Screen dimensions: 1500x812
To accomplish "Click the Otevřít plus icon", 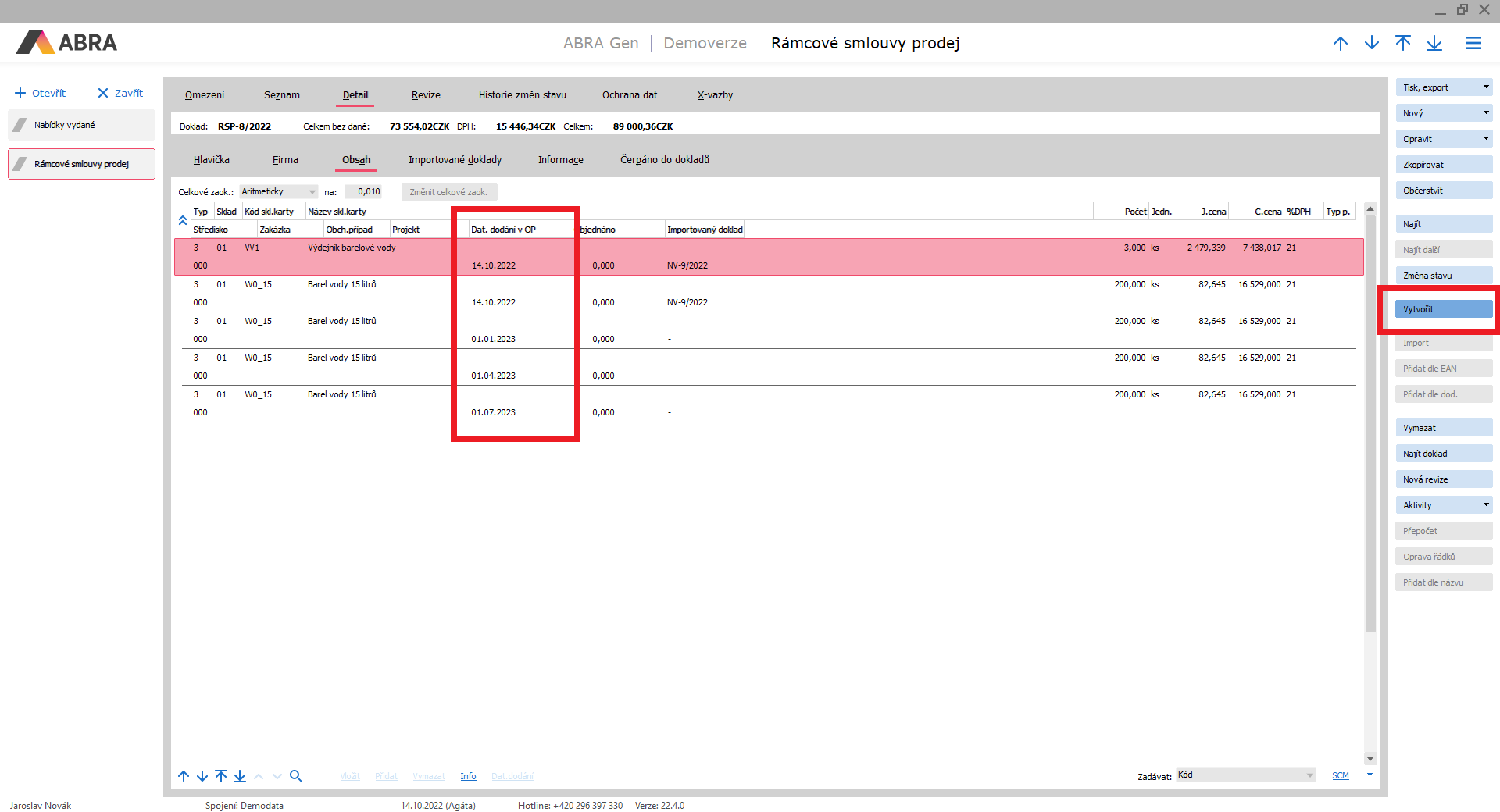I will pyautogui.click(x=20, y=93).
